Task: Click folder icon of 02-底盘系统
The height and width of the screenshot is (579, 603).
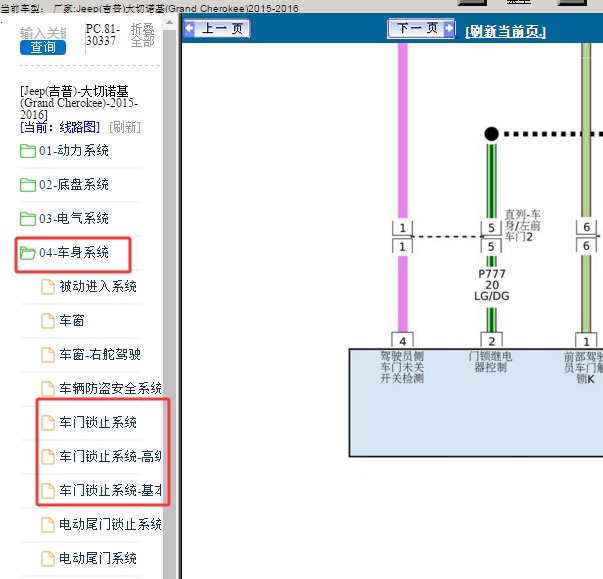Action: pos(28,185)
